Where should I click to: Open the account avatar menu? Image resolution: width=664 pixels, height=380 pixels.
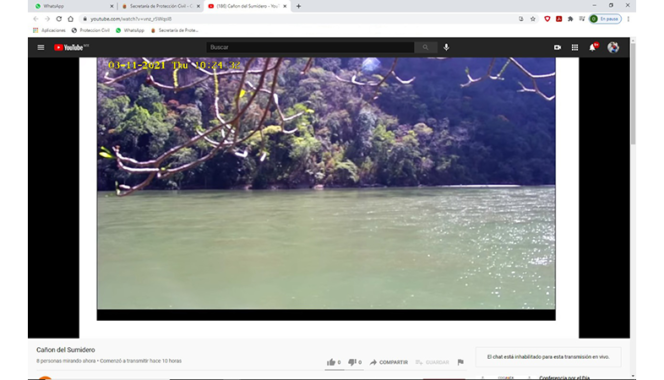tap(613, 47)
